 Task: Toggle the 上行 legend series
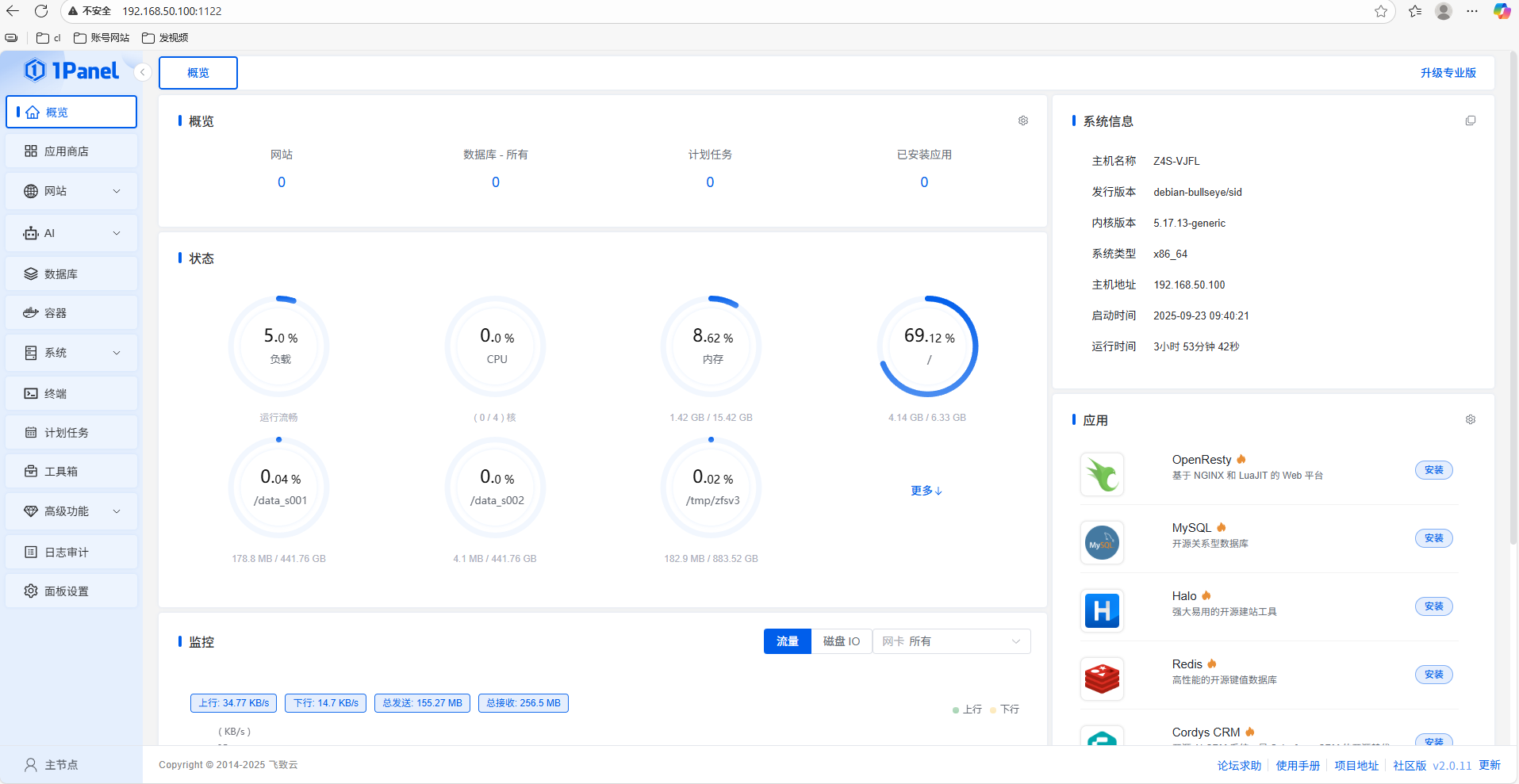(967, 709)
